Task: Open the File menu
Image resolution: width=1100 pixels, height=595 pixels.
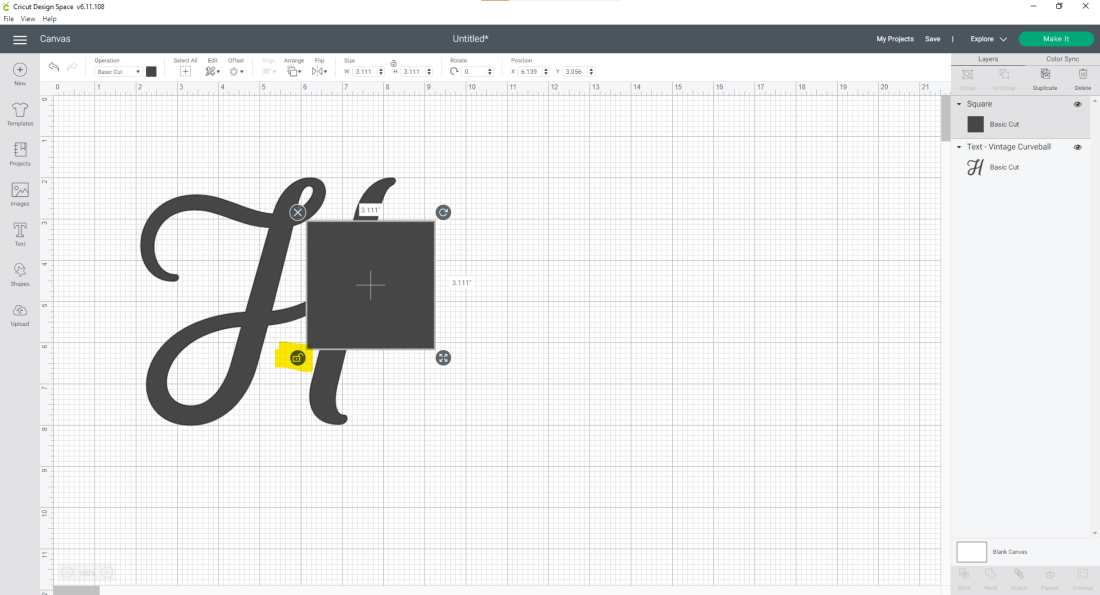Action: pos(8,19)
